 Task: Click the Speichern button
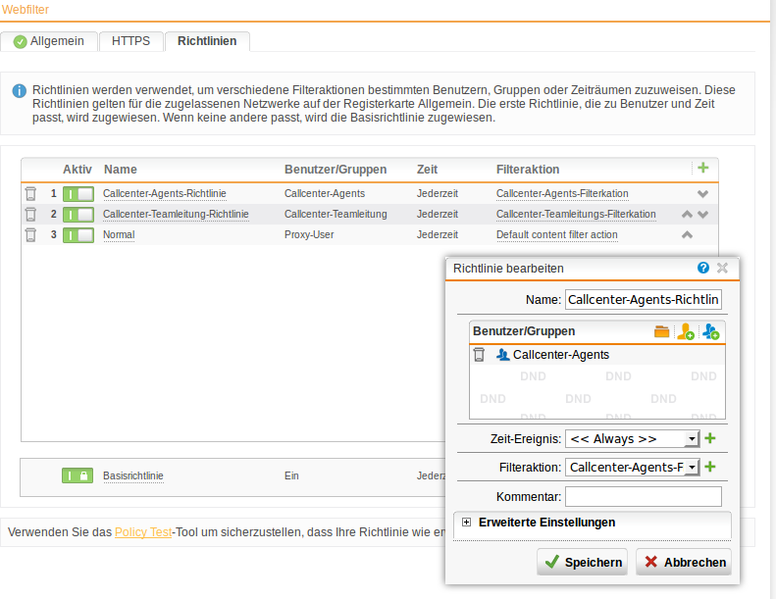point(582,562)
